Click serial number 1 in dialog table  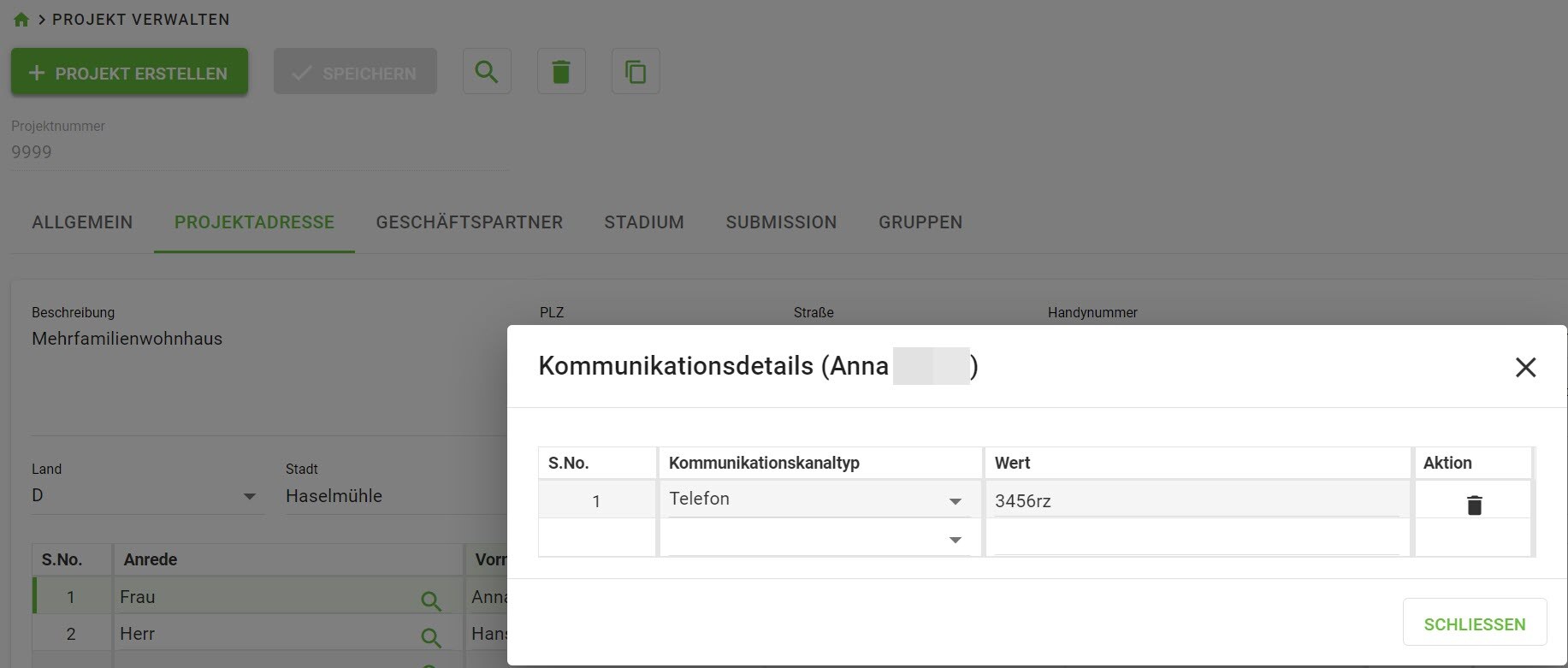(x=596, y=501)
